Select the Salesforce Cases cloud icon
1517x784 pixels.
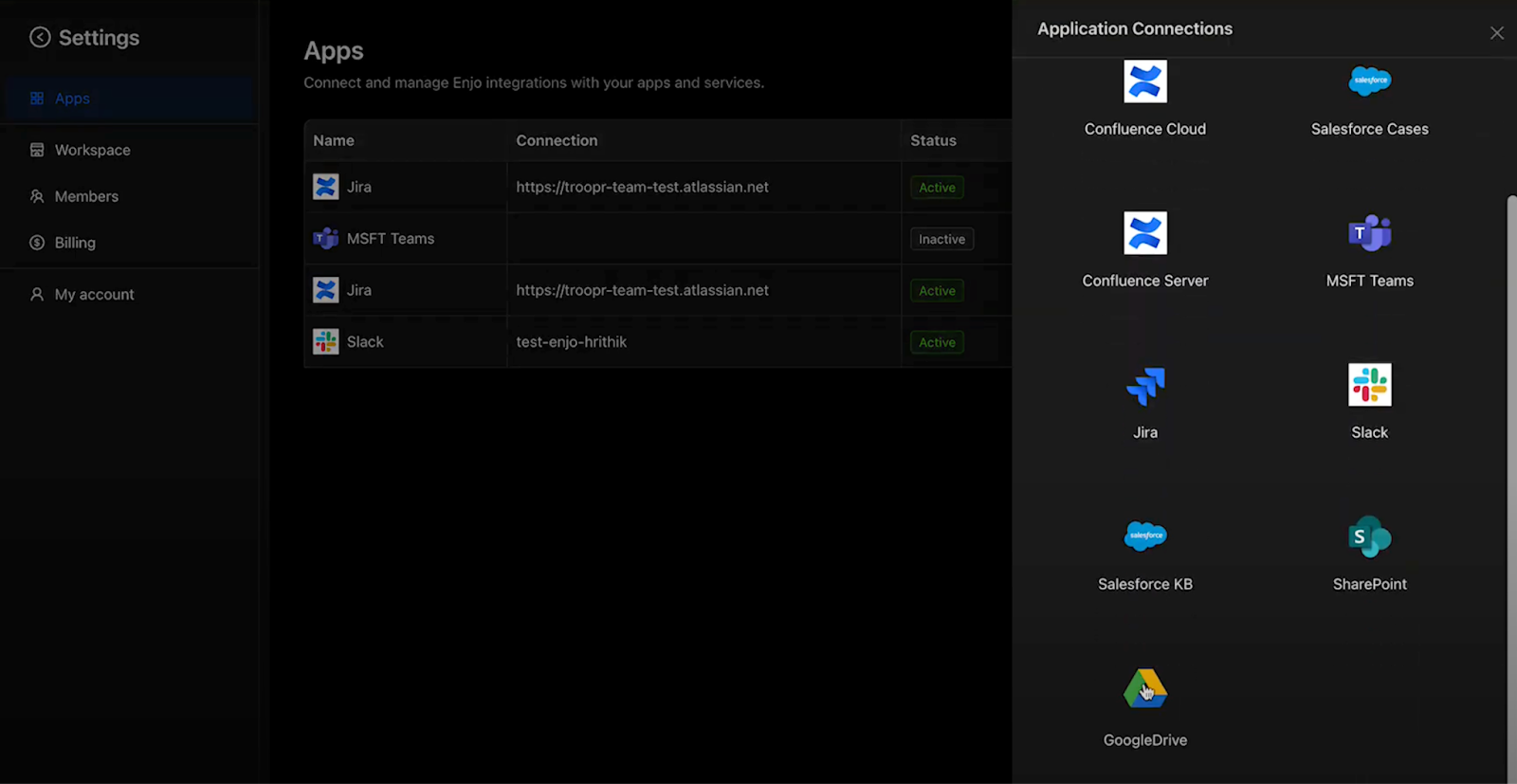click(1370, 82)
